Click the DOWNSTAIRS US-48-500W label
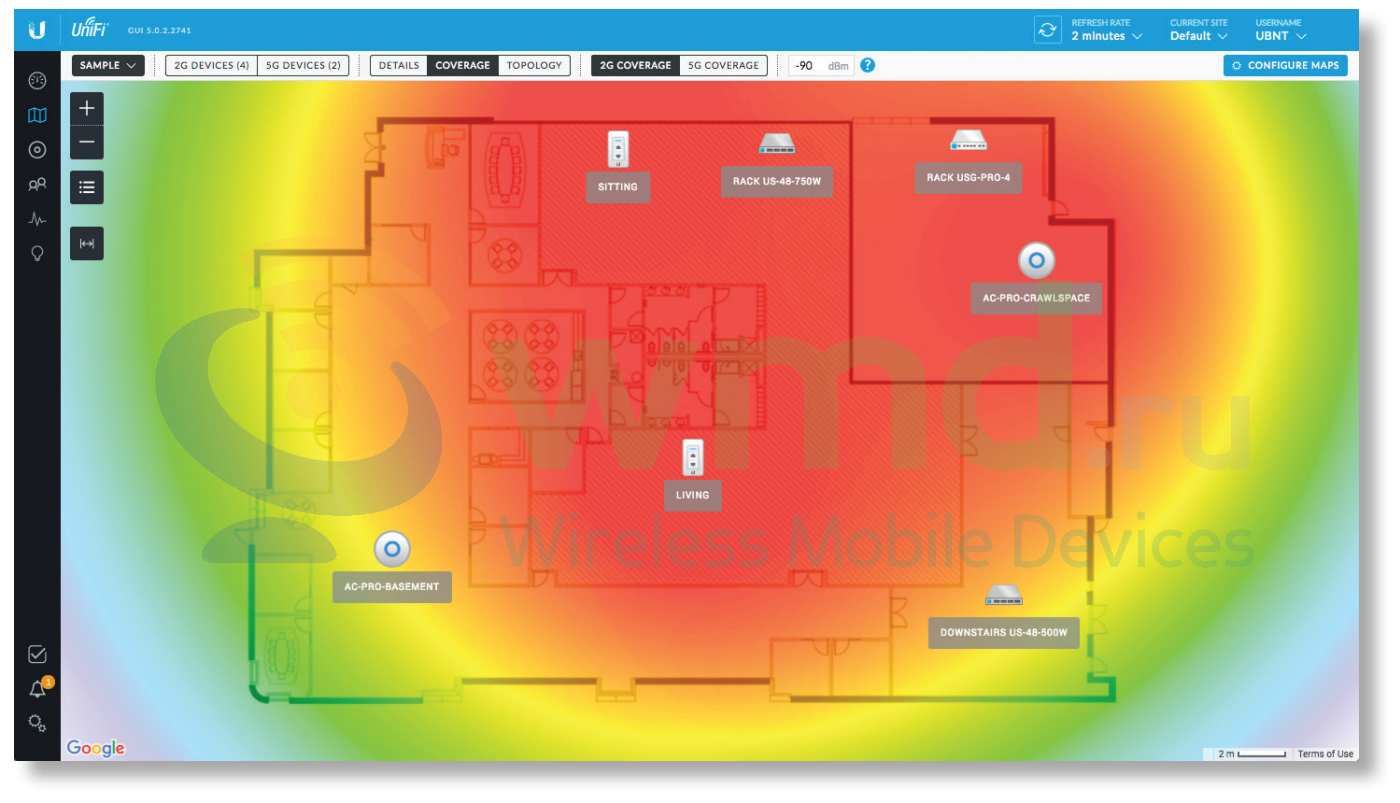 point(1003,633)
